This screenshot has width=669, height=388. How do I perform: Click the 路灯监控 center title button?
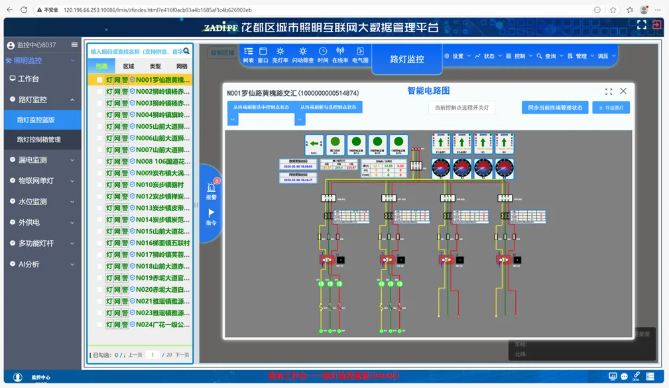407,59
